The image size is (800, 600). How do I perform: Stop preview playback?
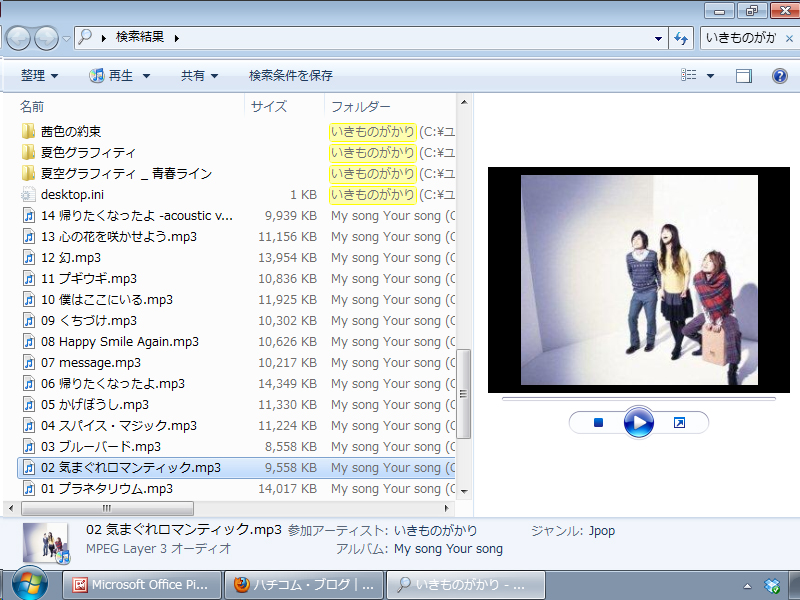598,422
